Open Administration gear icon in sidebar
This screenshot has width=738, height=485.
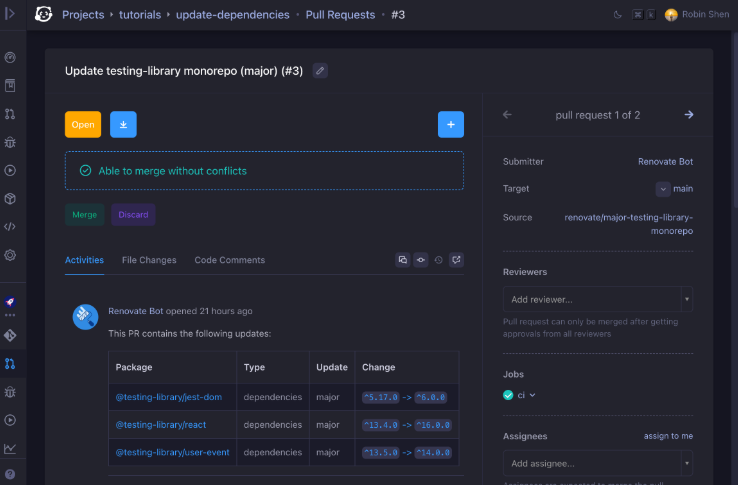[10, 255]
